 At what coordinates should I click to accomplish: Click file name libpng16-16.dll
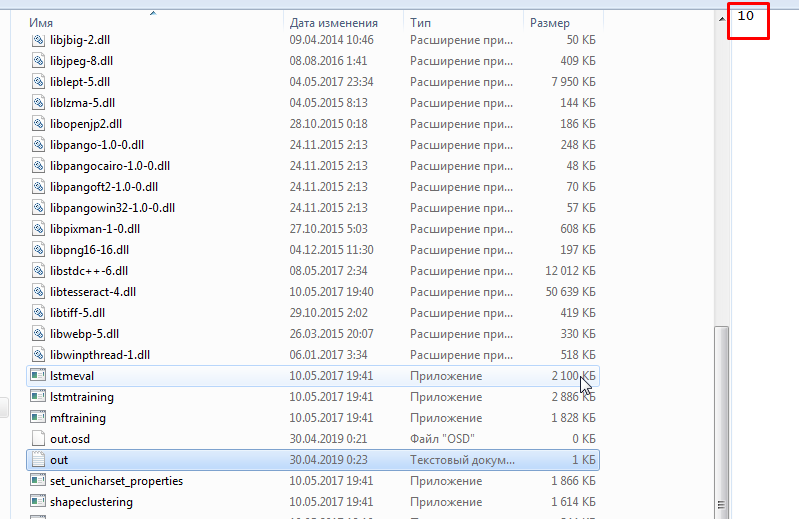click(x=90, y=250)
